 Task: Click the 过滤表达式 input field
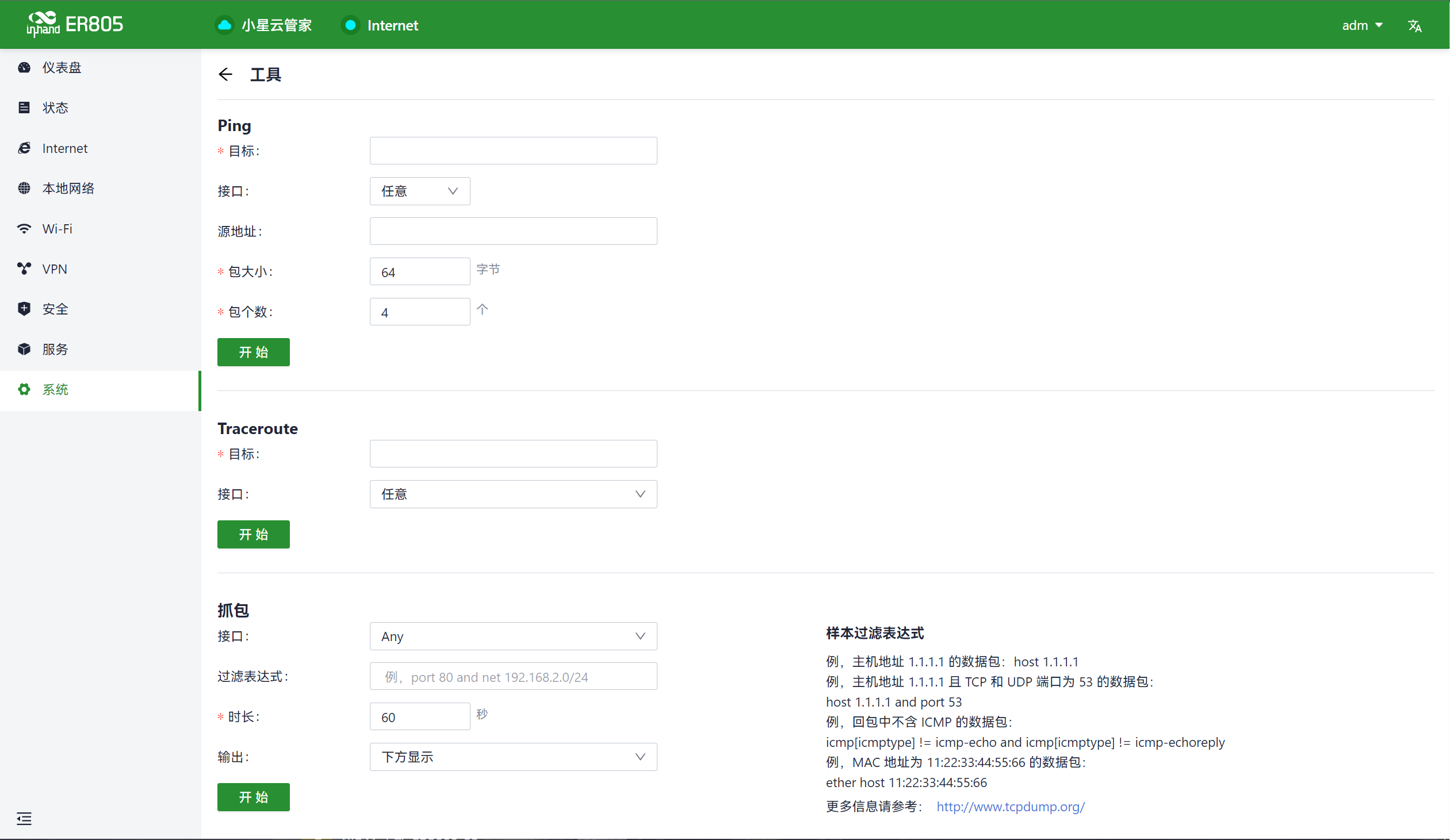(x=512, y=677)
